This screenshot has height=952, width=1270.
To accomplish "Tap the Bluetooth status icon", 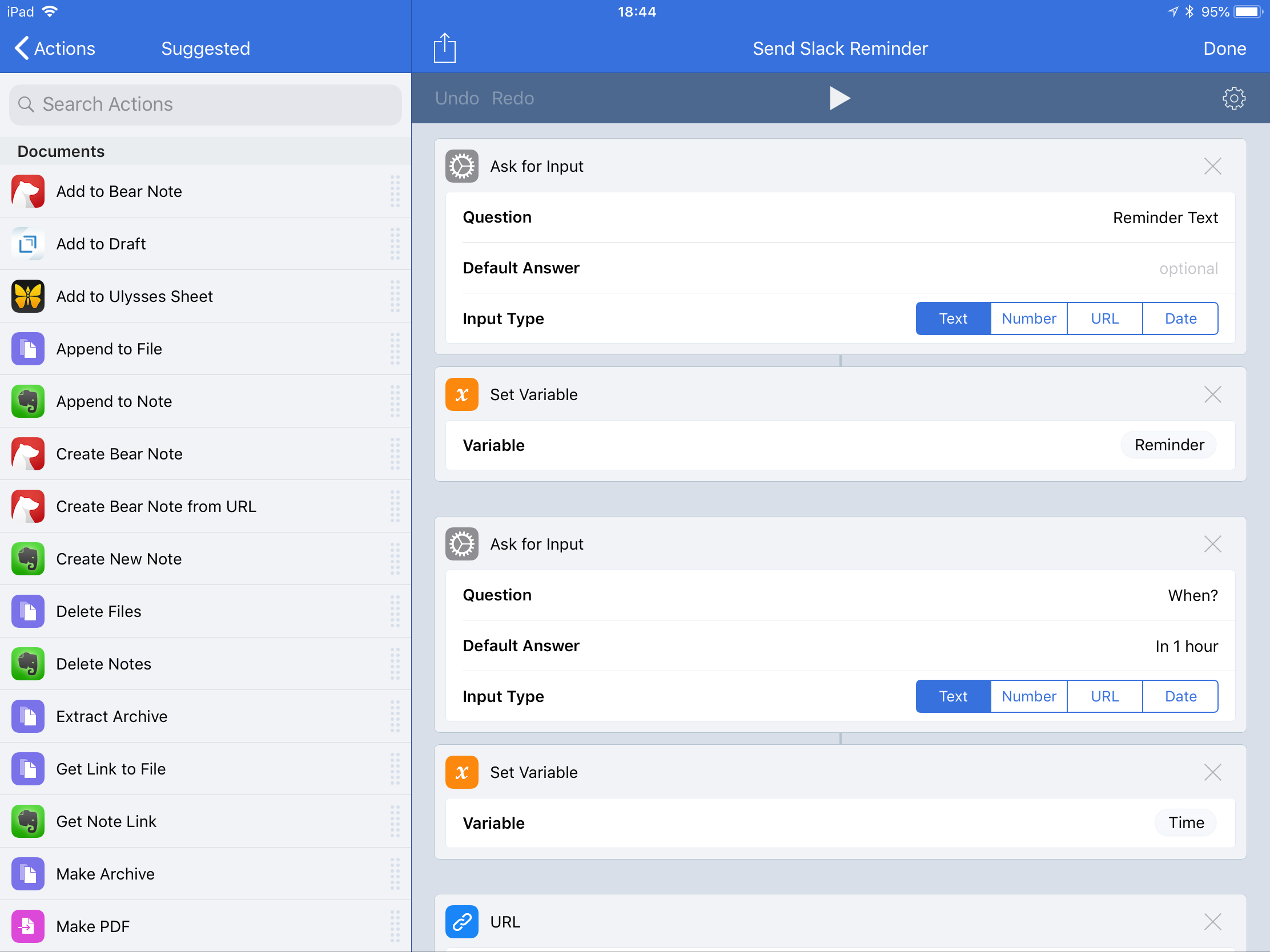I will pos(1189,11).
